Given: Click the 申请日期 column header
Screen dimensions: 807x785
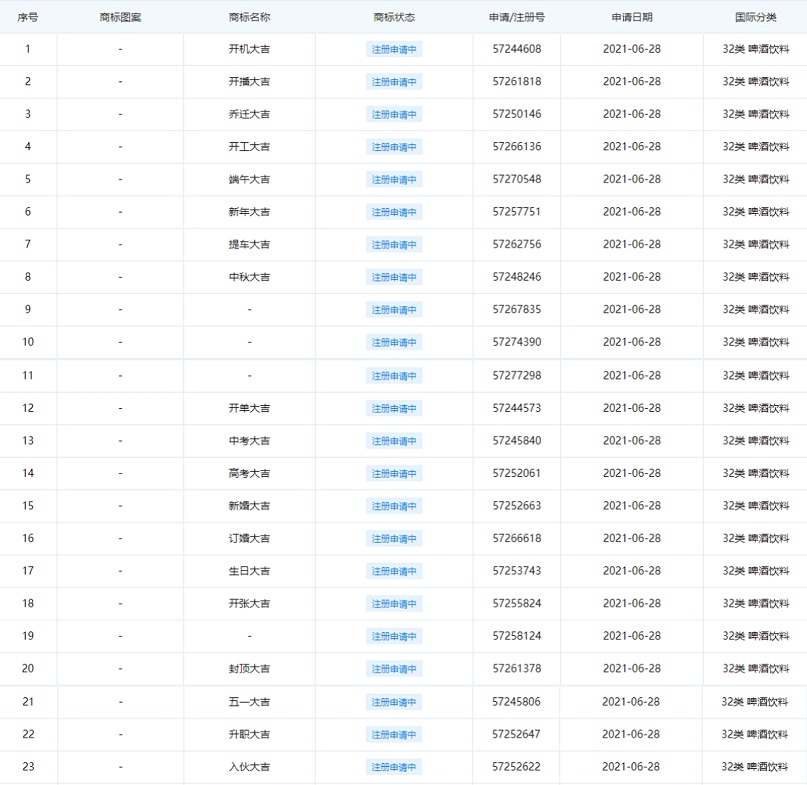Looking at the screenshot, I should (631, 17).
